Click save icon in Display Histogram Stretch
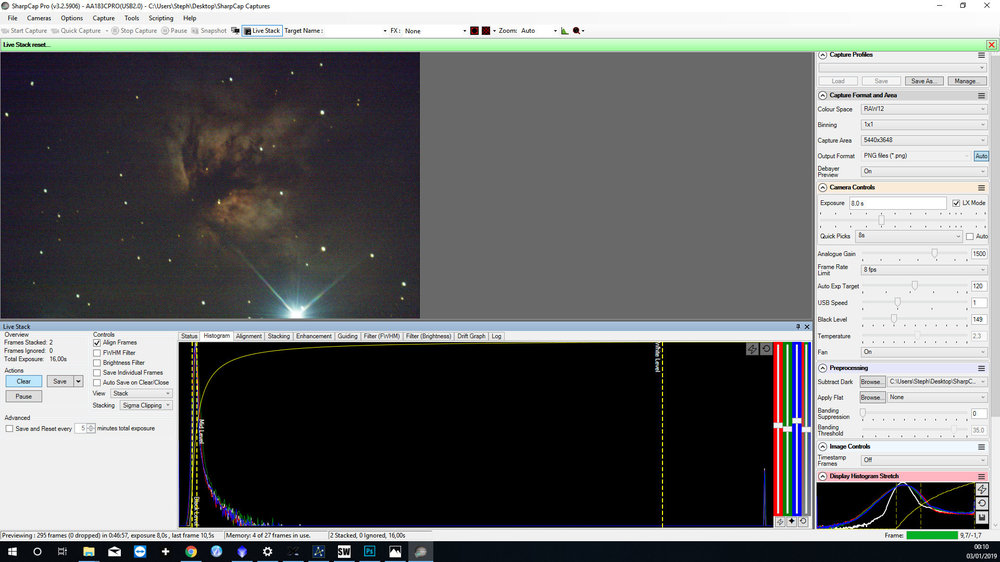Screen dimensions: 1000x562 click(982, 517)
